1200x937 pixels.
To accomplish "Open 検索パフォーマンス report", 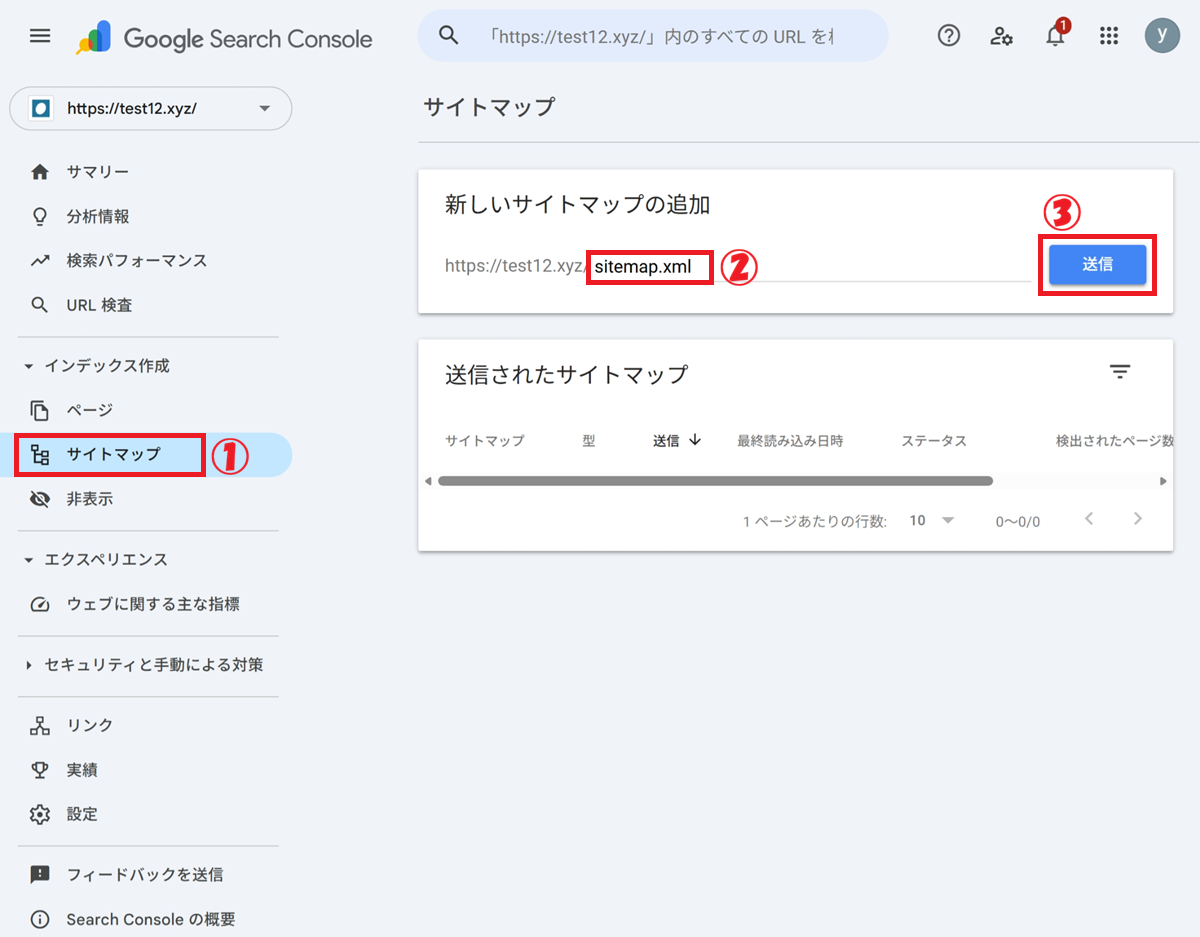I will tap(136, 261).
